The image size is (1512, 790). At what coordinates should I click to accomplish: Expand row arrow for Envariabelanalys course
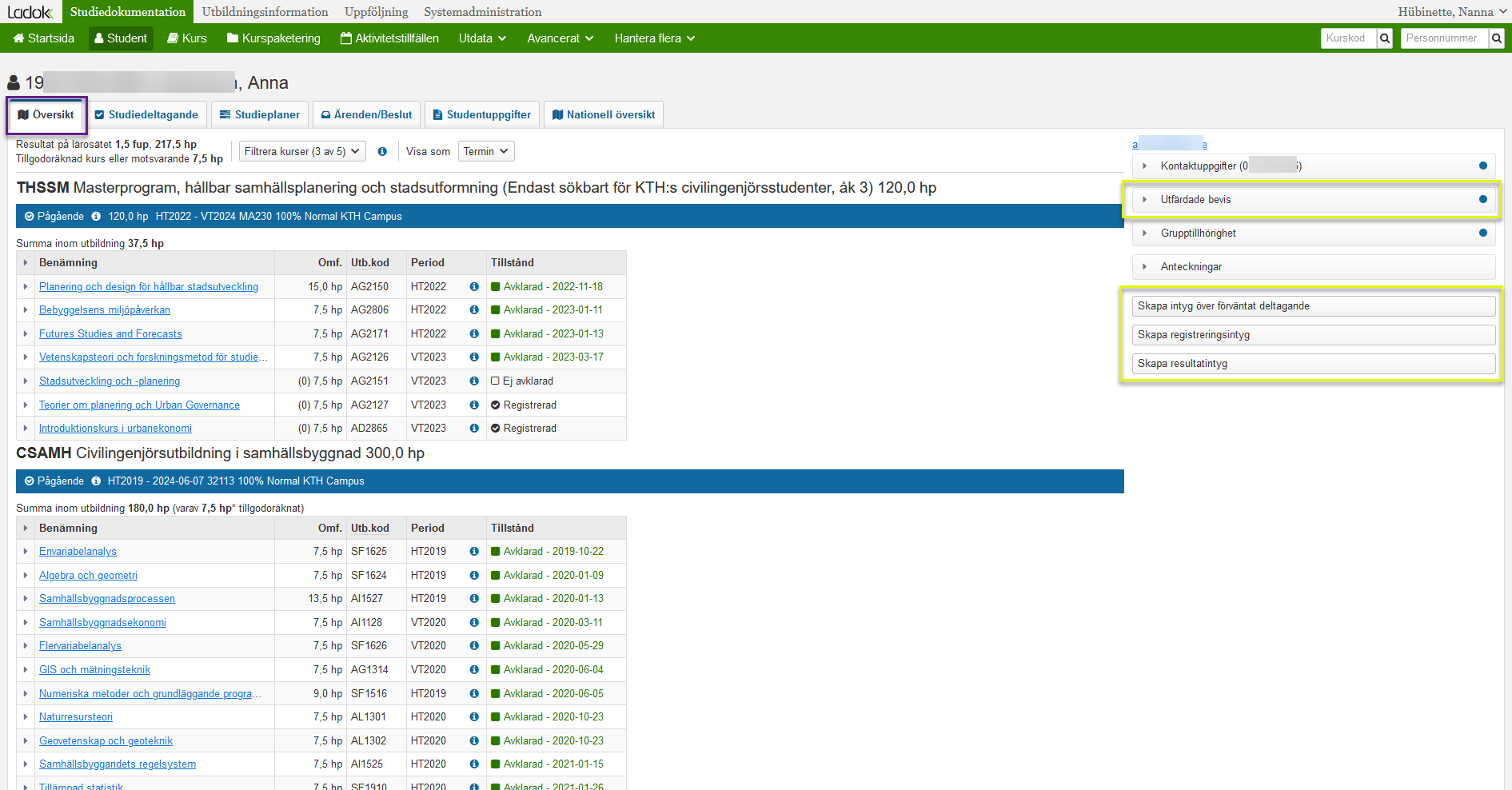(x=26, y=552)
